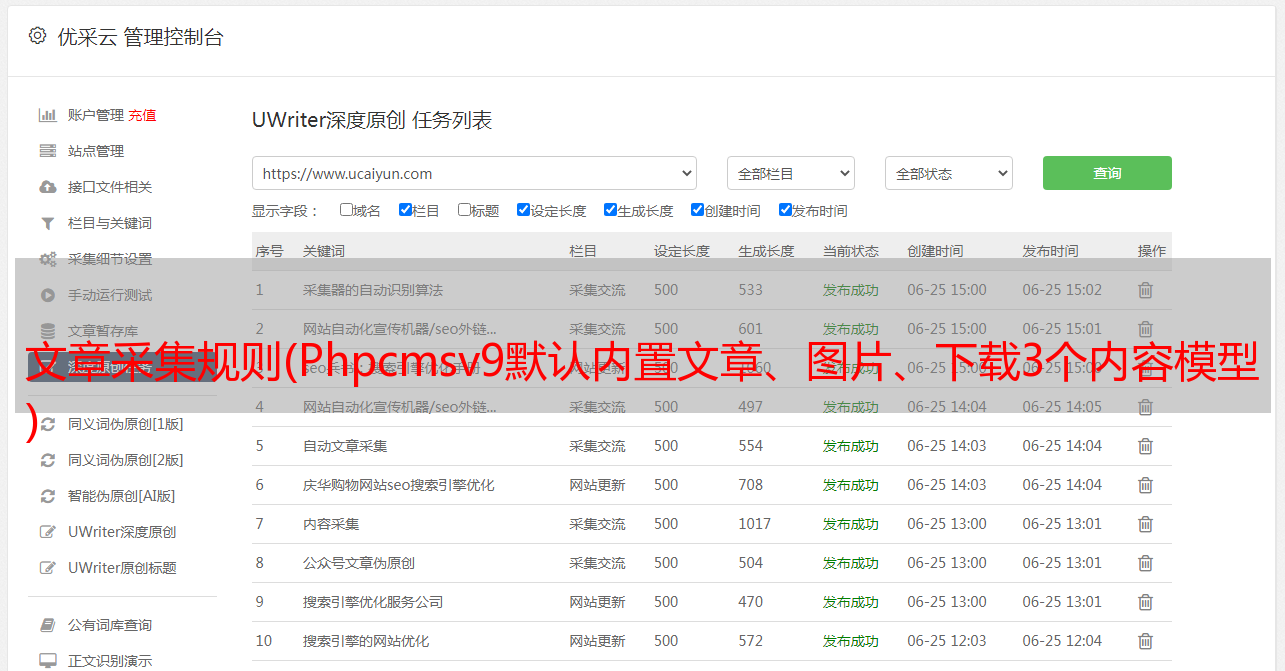Click the generated length value 708
The height and width of the screenshot is (671, 1285).
[751, 485]
